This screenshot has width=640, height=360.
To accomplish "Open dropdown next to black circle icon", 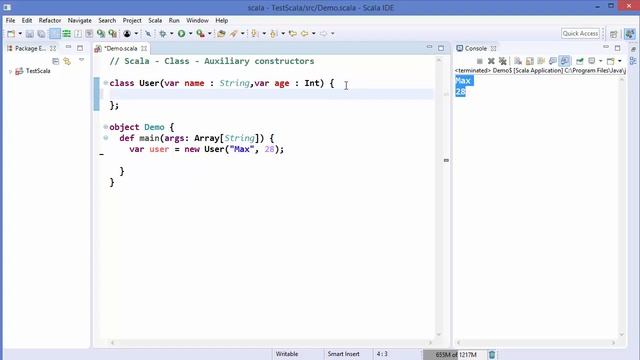I will [136, 34].
